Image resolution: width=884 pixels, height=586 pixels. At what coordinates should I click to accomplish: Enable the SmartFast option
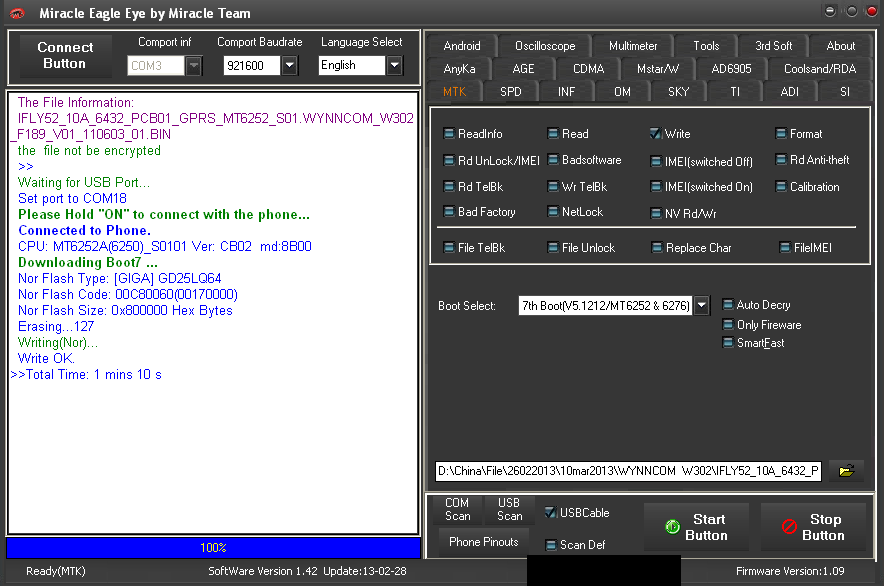[x=728, y=343]
